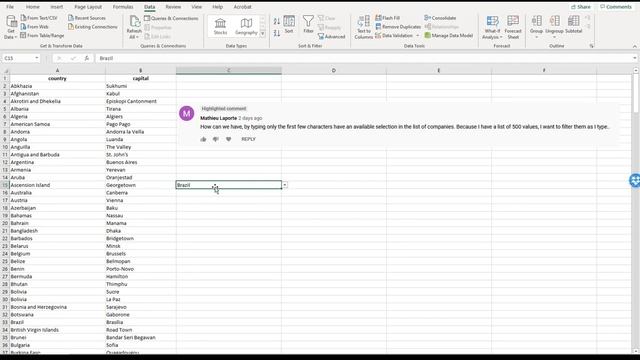Image resolution: width=640 pixels, height=360 pixels.
Task: Expand the formula bar
Action: pos(635,58)
